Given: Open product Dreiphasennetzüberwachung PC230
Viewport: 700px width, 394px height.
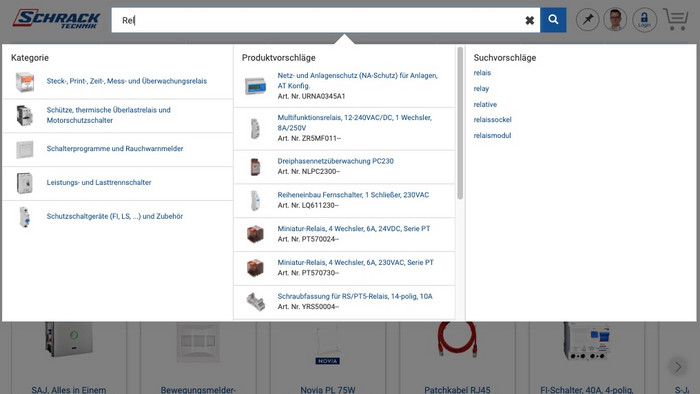Looking at the screenshot, I should click(335, 161).
